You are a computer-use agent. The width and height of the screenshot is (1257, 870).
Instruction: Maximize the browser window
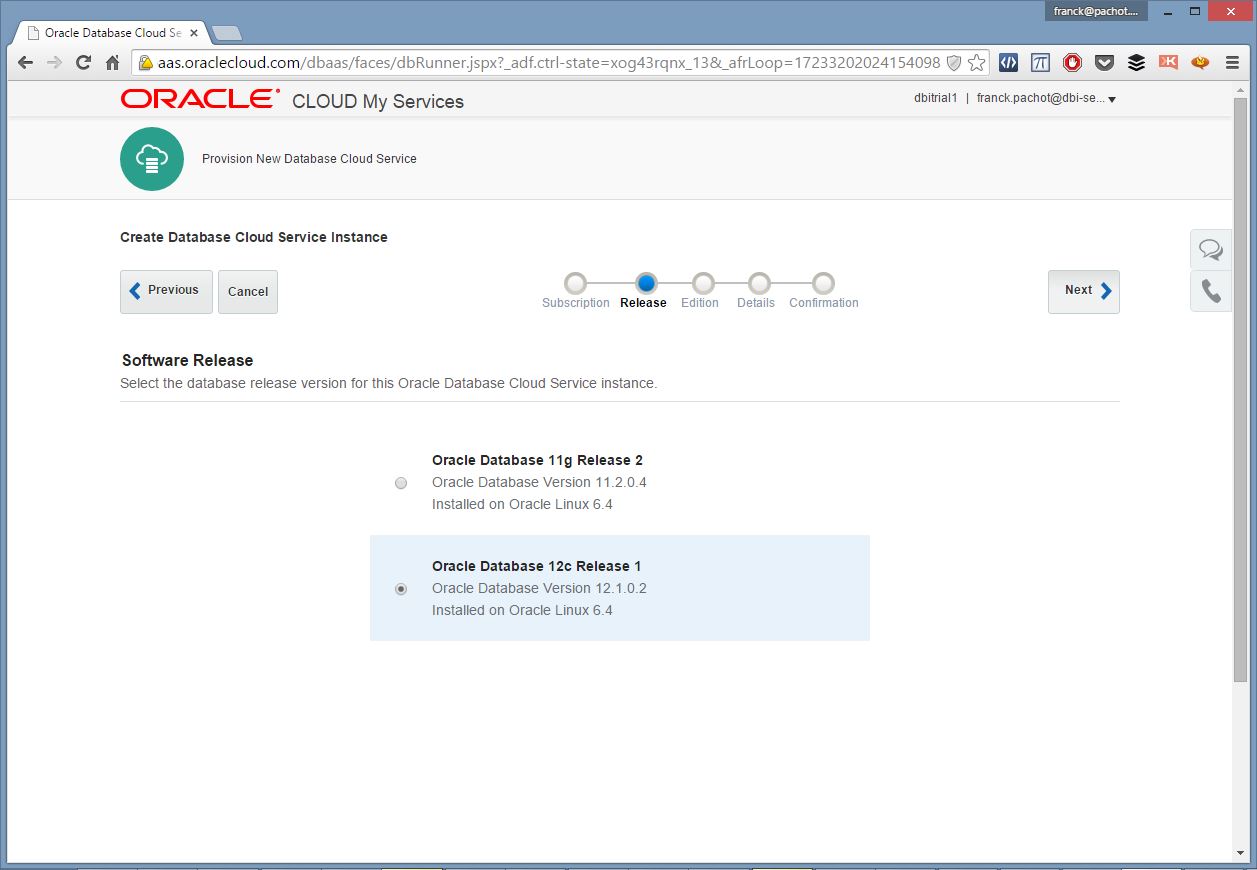coord(1196,11)
